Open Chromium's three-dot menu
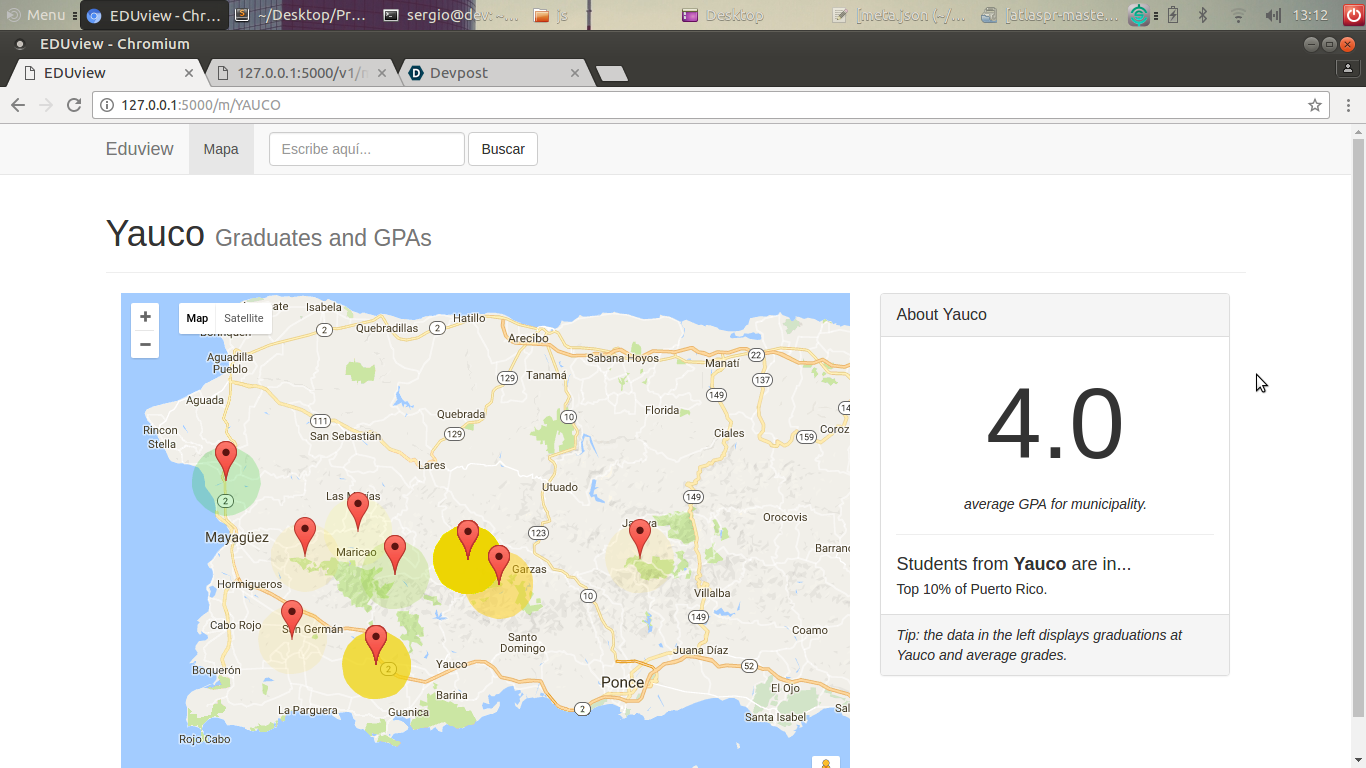This screenshot has height=768, width=1366. point(1348,105)
